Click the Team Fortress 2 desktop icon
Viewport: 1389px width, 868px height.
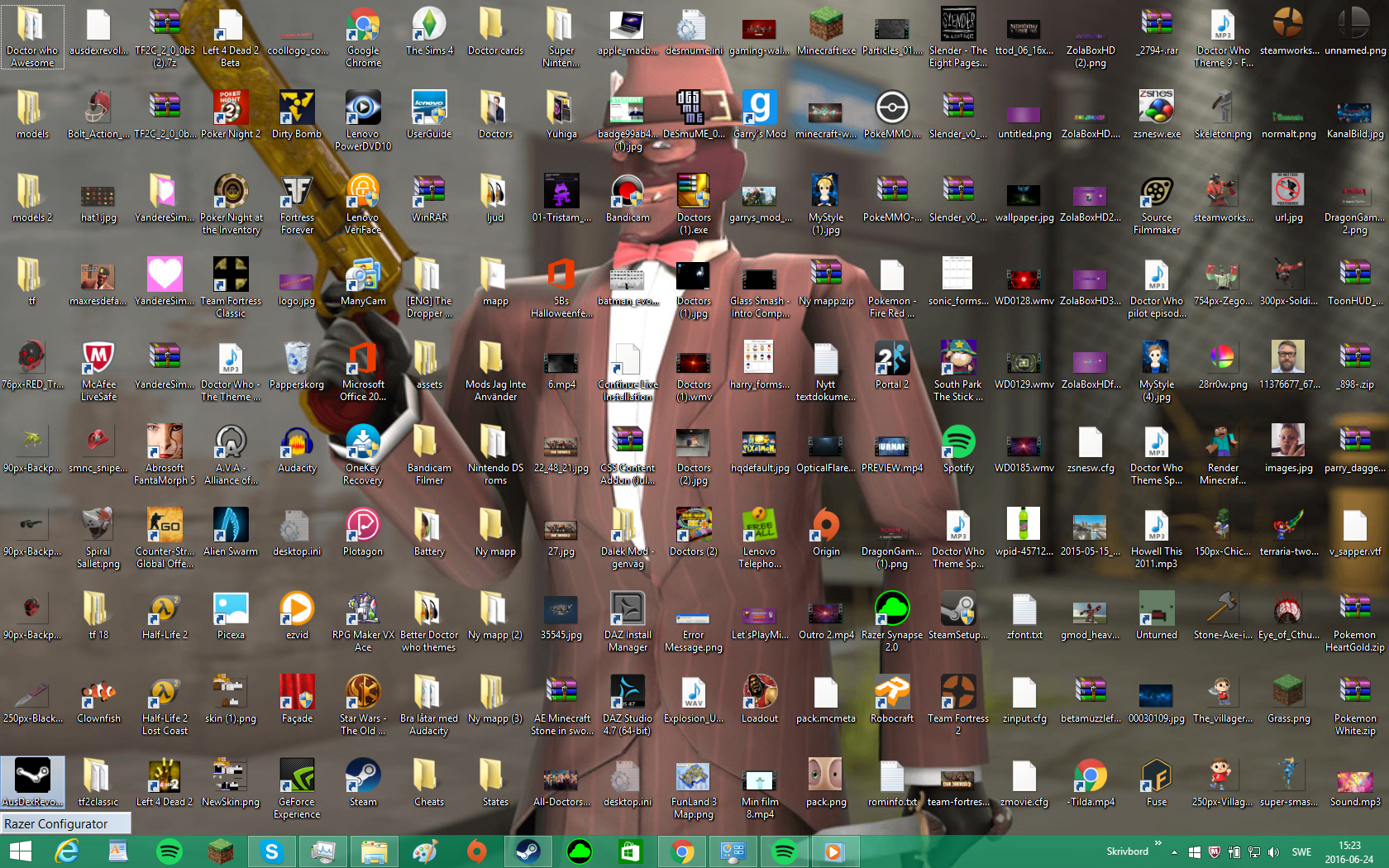[958, 705]
